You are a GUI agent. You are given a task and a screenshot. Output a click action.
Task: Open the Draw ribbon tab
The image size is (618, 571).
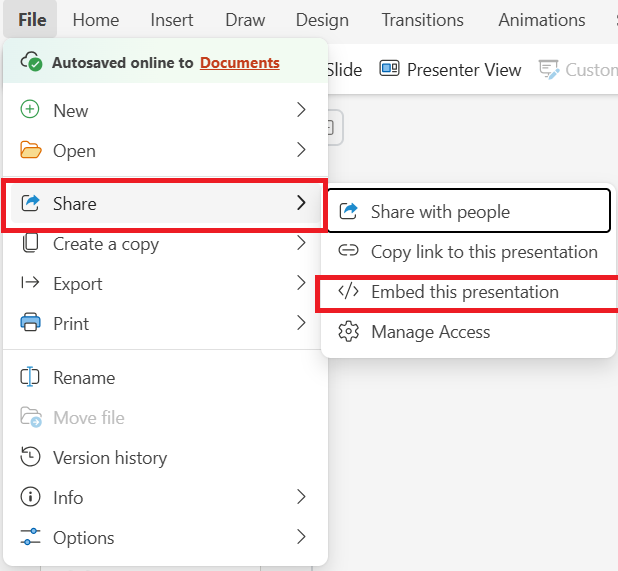point(245,20)
